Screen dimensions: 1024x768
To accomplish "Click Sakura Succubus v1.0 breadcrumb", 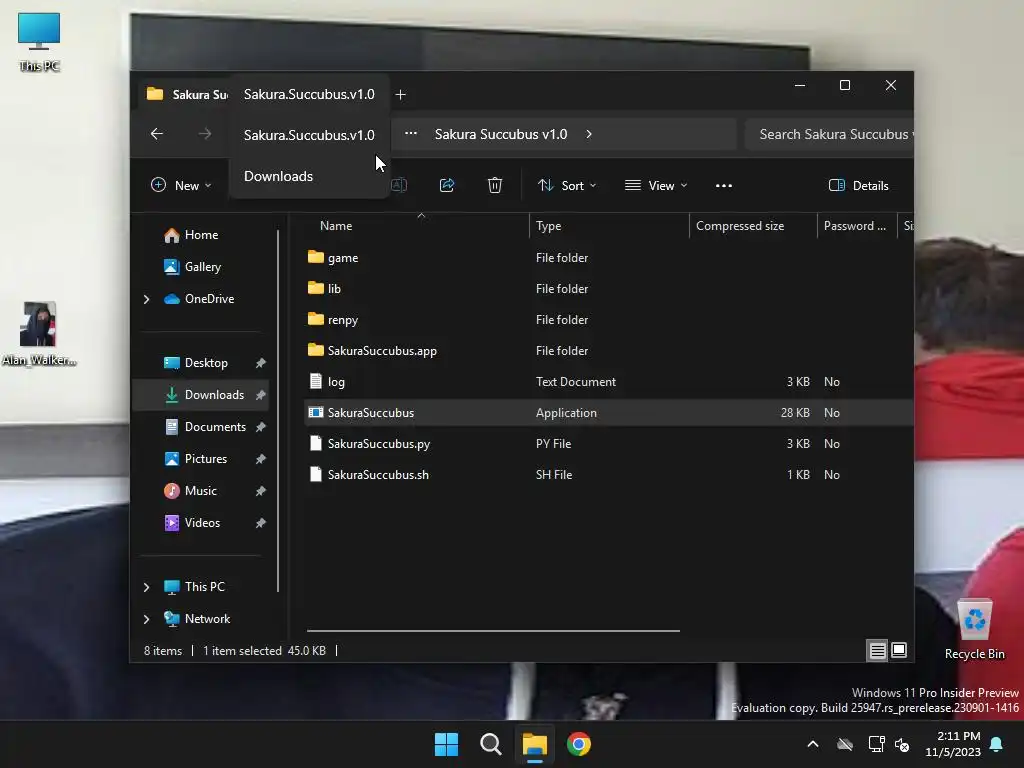I will tap(501, 134).
